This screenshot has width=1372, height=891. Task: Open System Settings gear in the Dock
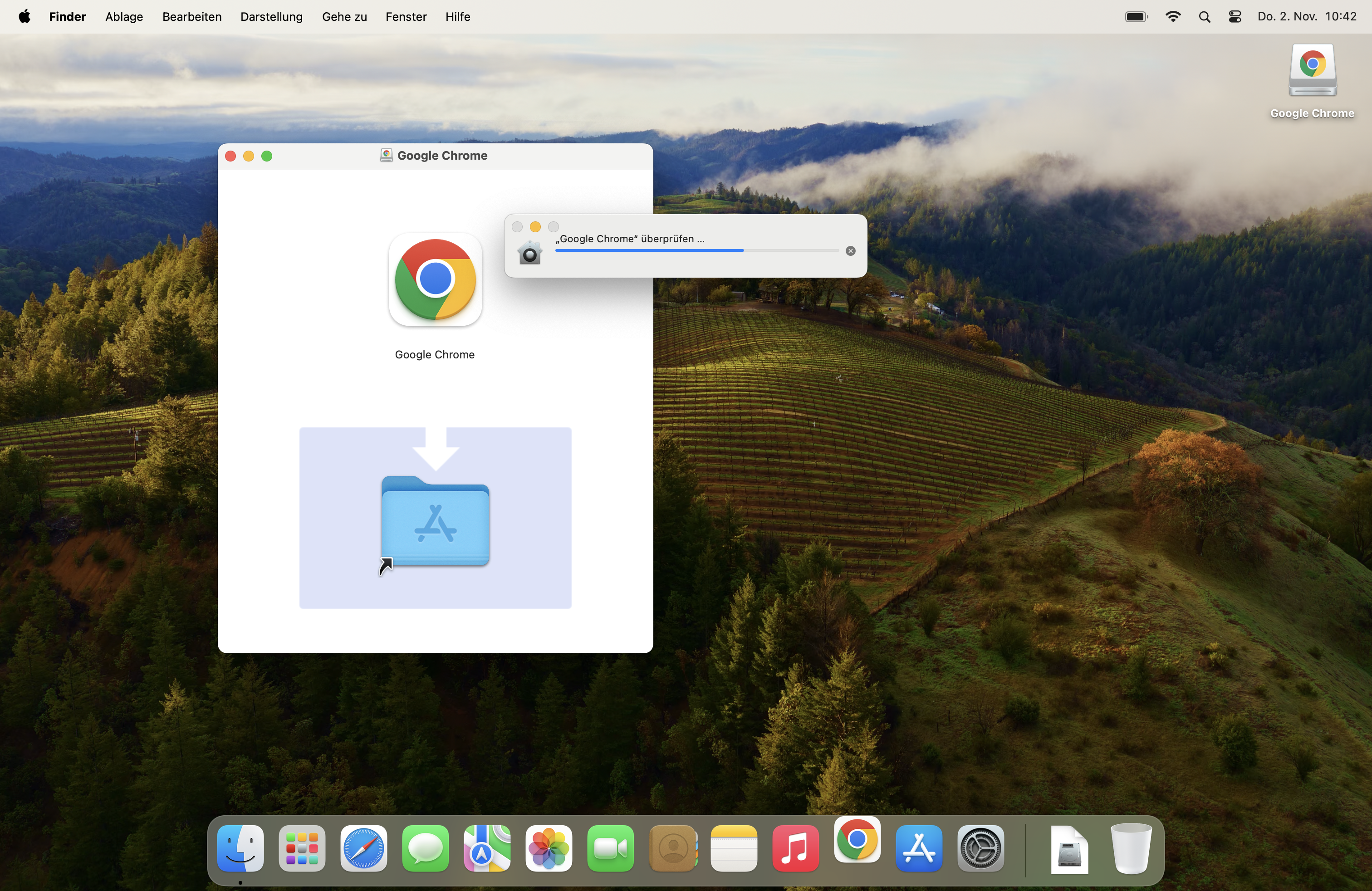(x=980, y=848)
